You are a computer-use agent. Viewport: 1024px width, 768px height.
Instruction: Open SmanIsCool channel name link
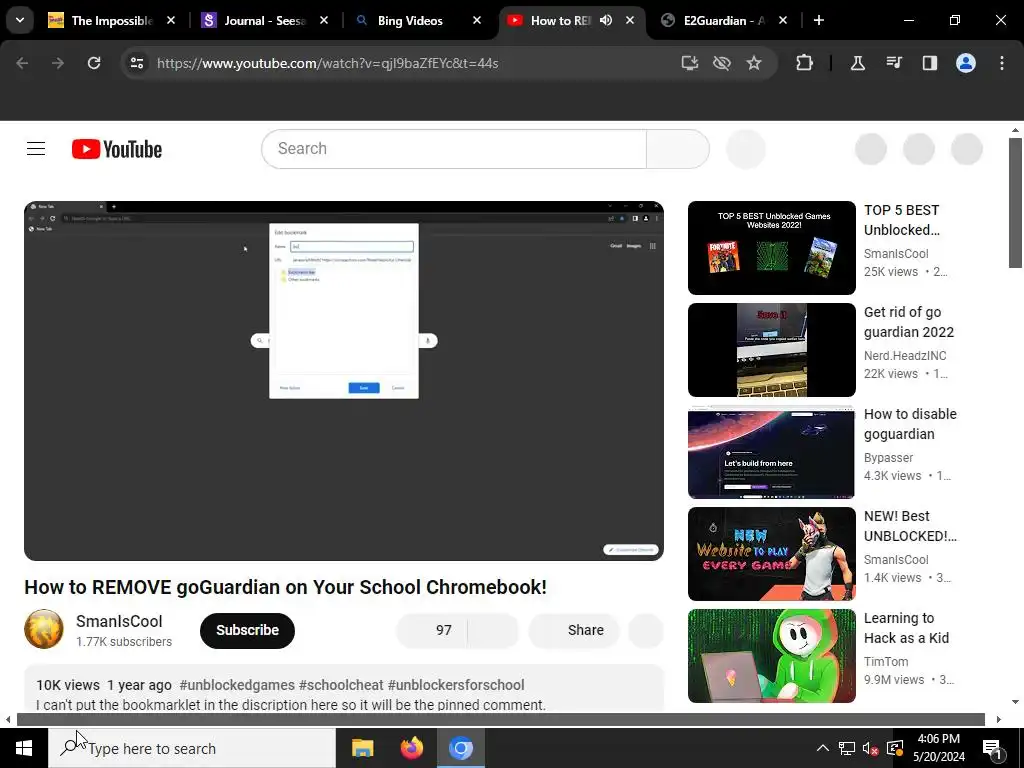coord(119,621)
